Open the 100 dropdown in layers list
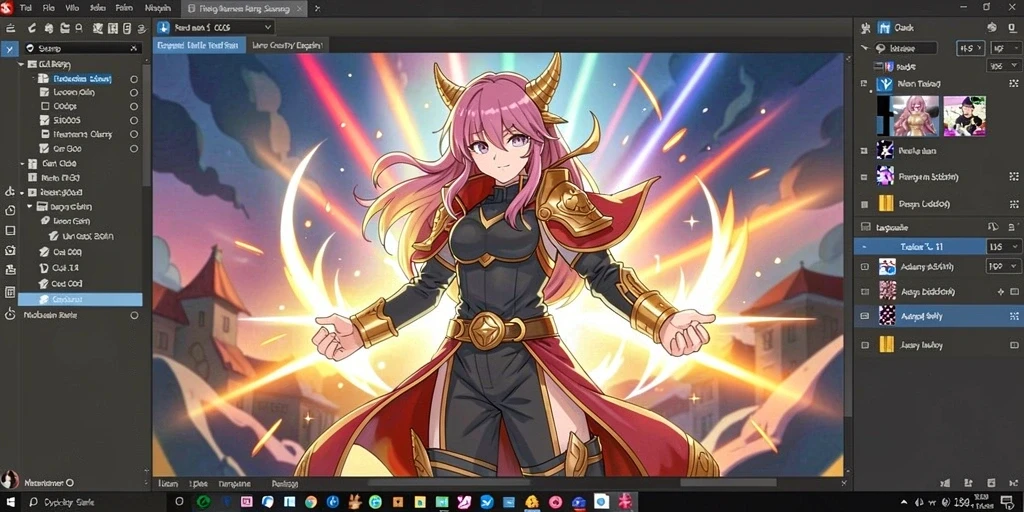This screenshot has height=512, width=1024. point(1002,266)
